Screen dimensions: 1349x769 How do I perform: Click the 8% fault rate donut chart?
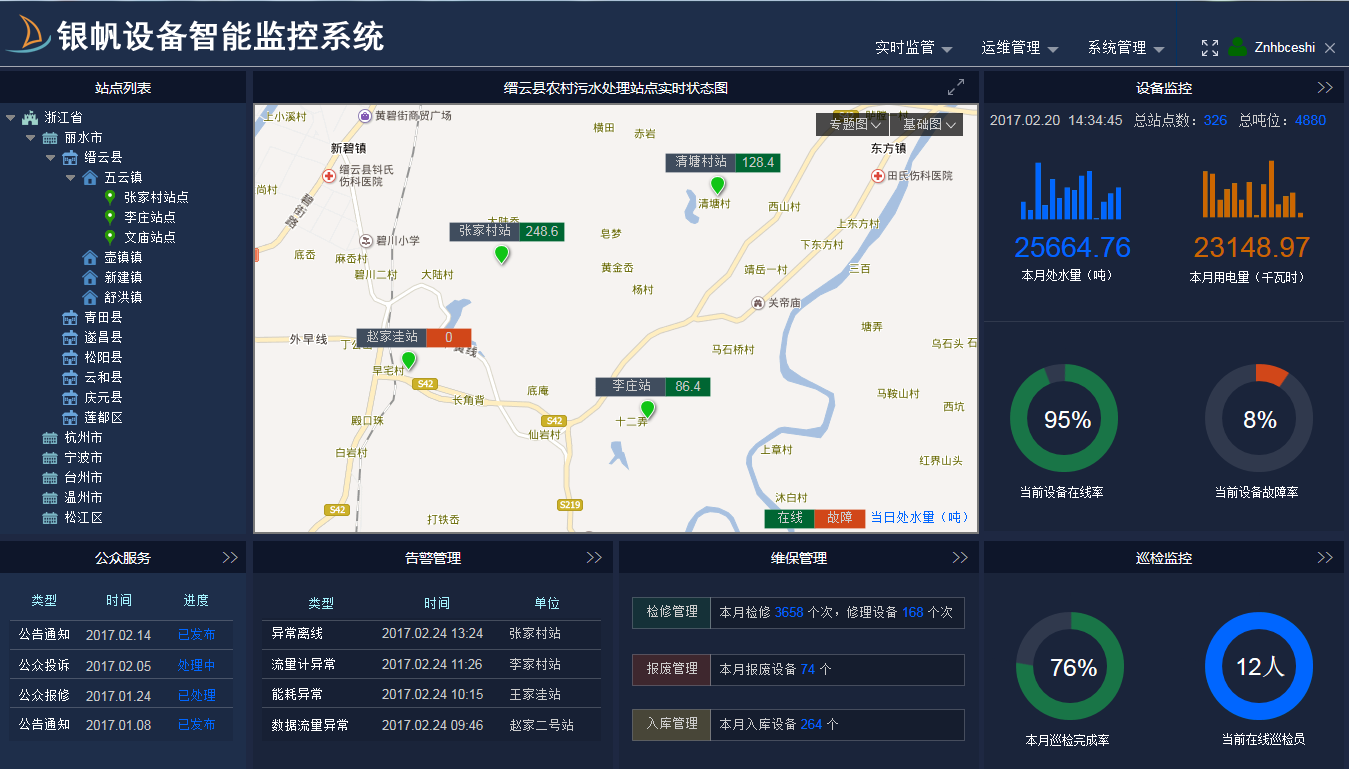pos(1259,418)
